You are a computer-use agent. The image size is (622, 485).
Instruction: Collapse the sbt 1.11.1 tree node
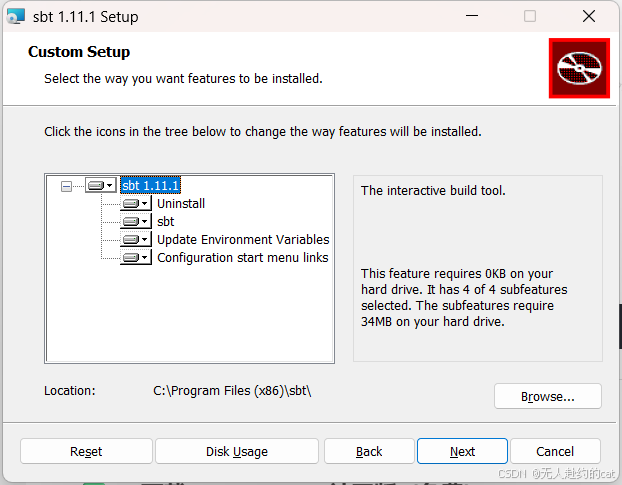(x=66, y=186)
